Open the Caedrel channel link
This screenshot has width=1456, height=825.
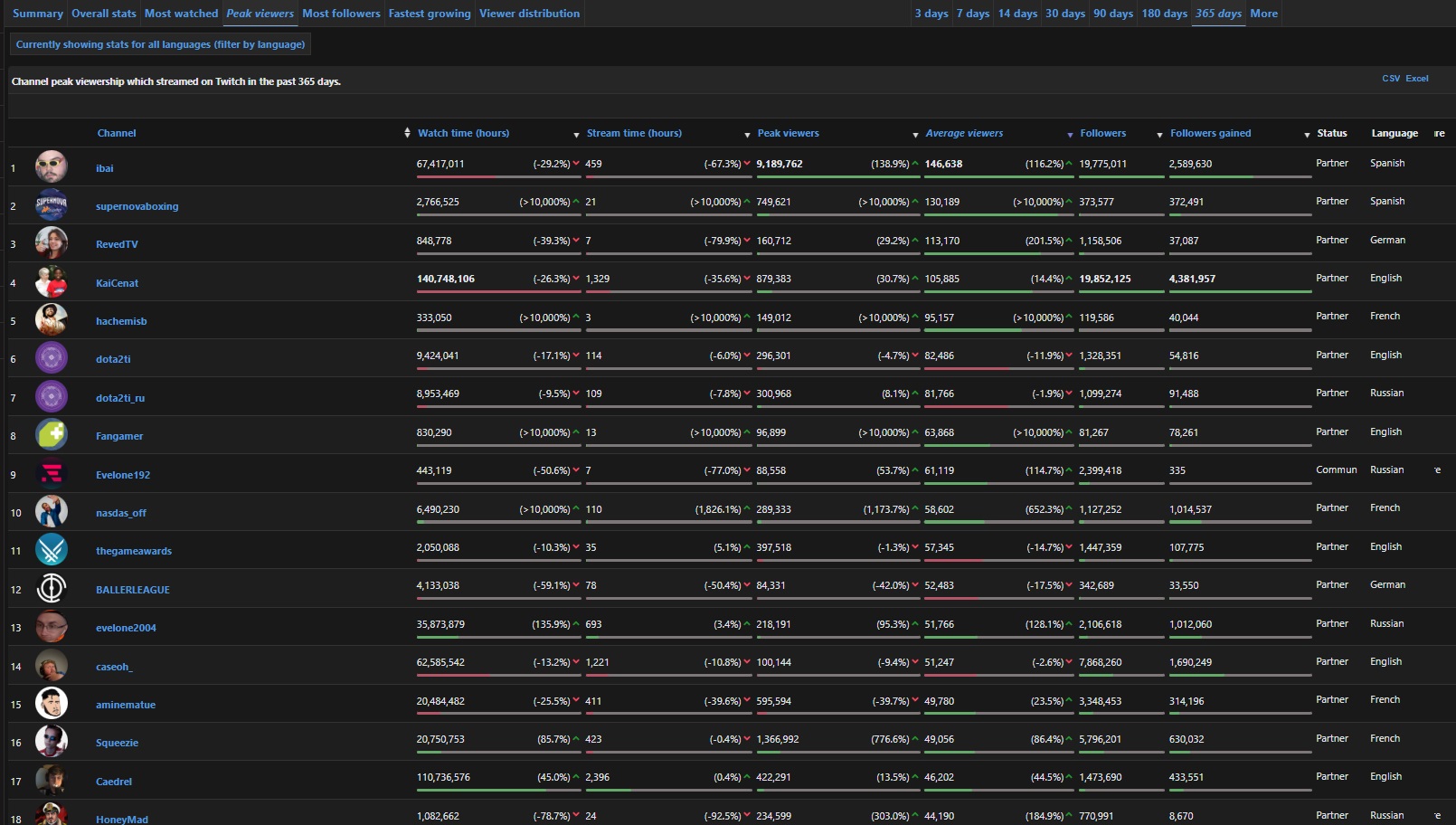[114, 782]
